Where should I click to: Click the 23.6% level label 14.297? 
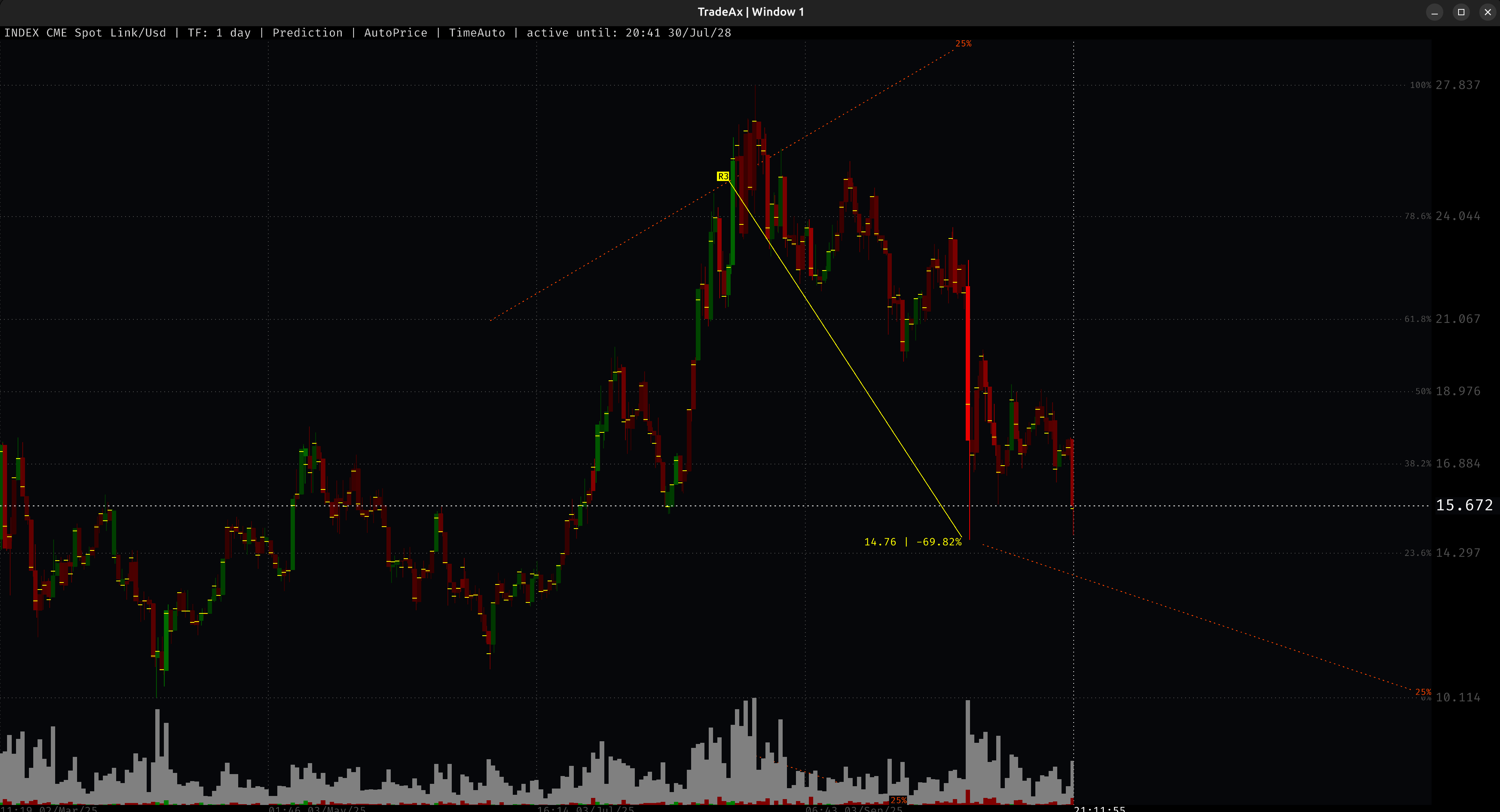[x=1457, y=552]
